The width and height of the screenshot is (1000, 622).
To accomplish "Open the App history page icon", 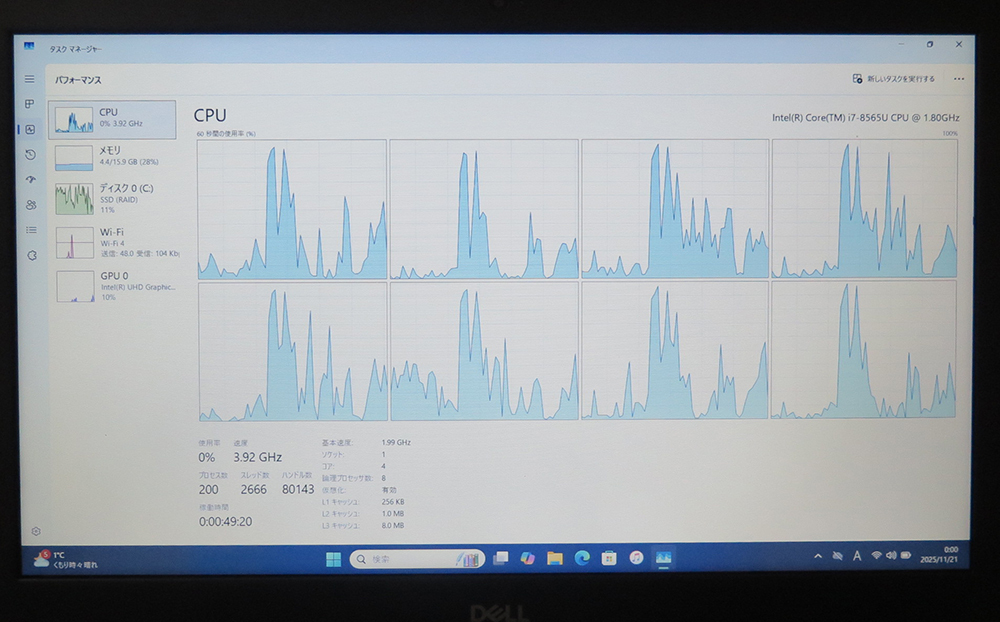I will tap(30, 154).
